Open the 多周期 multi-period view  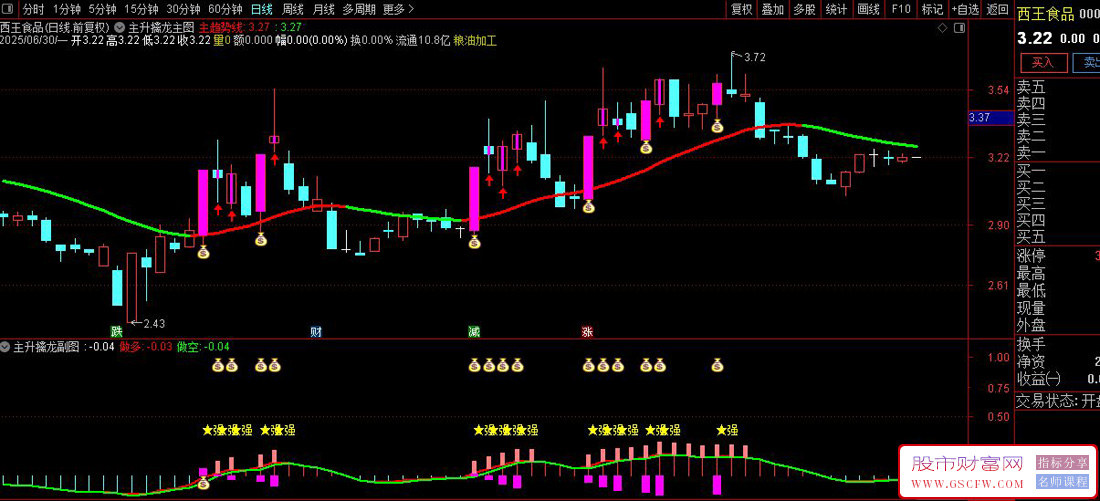click(359, 10)
